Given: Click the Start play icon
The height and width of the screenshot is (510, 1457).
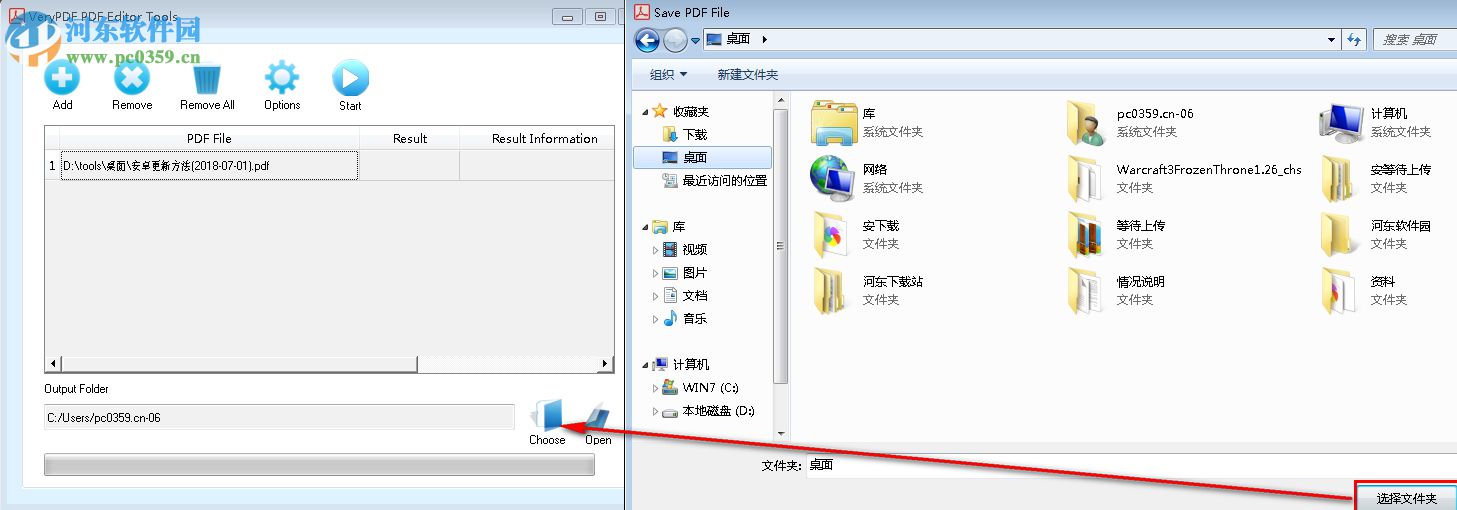Looking at the screenshot, I should [350, 78].
